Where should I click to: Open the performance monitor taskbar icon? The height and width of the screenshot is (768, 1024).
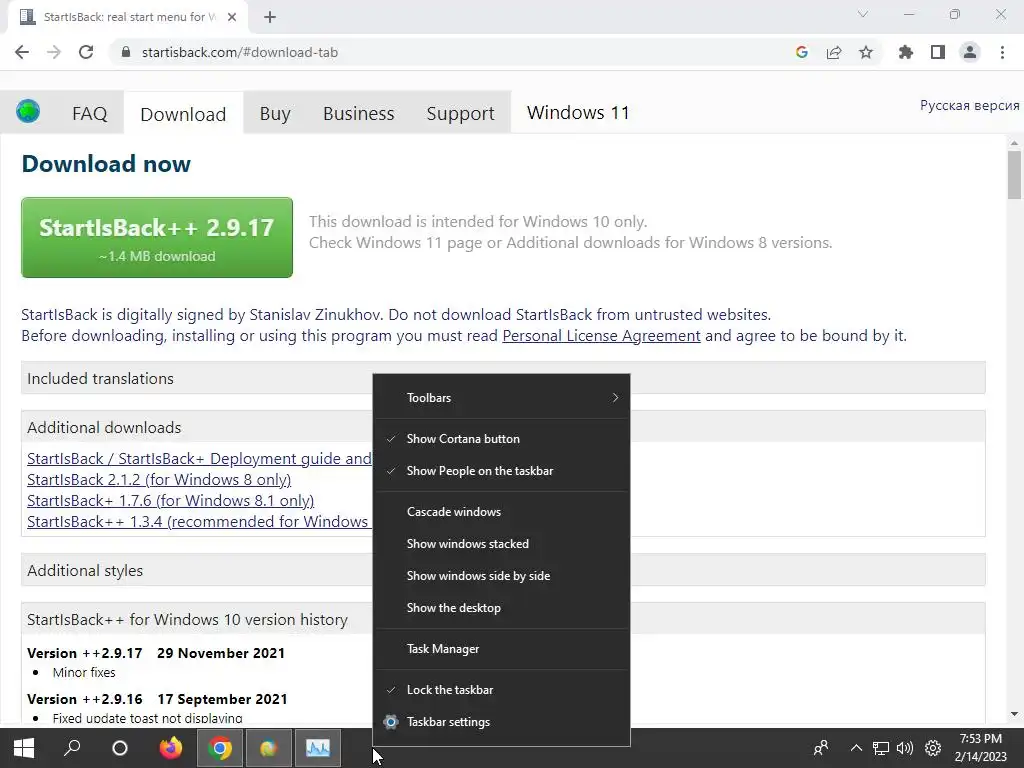(318, 748)
